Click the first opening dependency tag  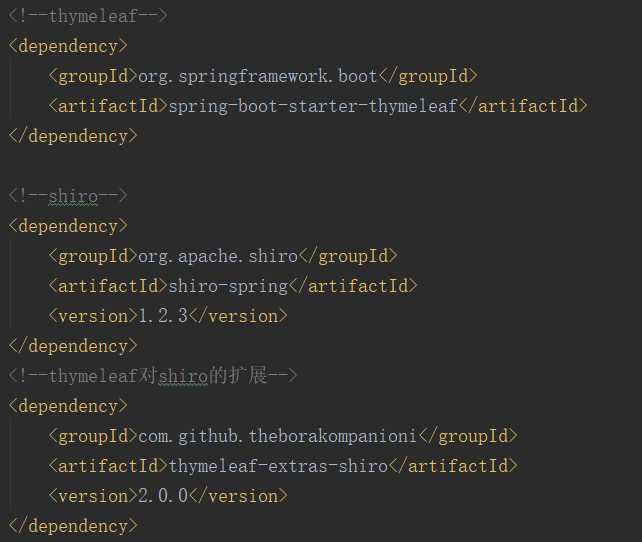point(68,46)
